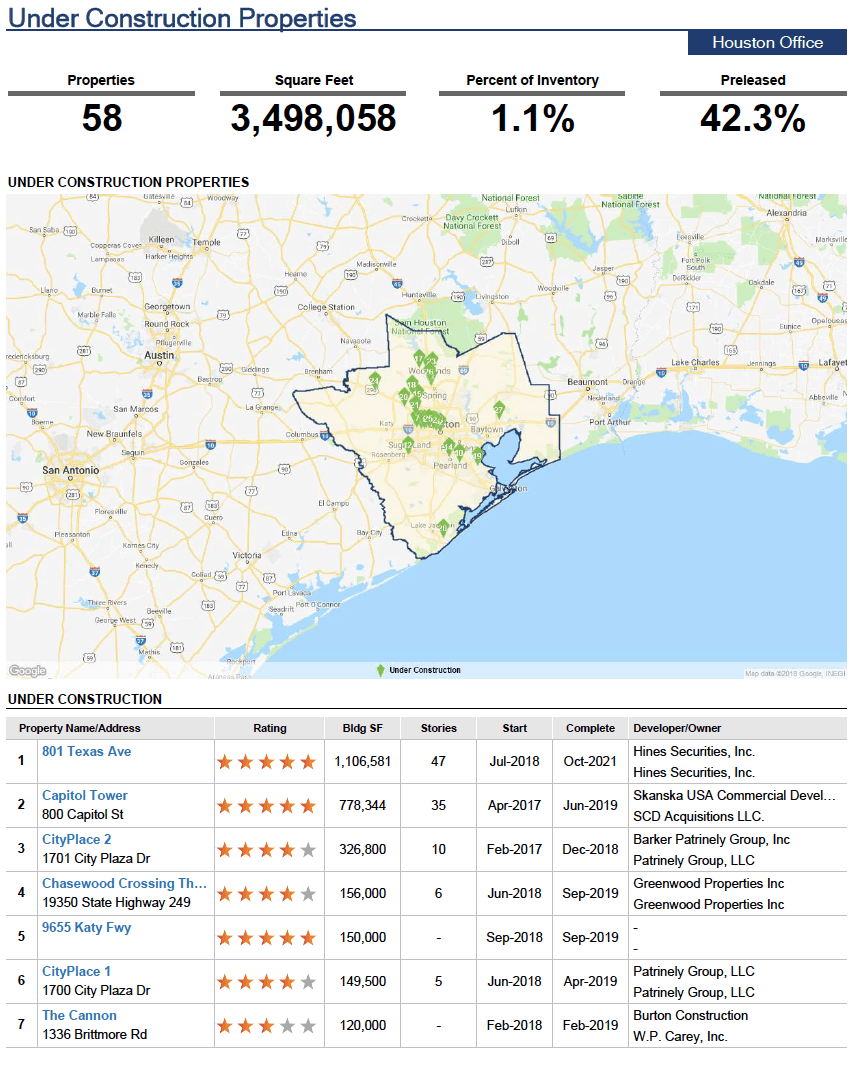Open the Capitol Tower property link
Screen dimensions: 862x1071
pos(85,796)
